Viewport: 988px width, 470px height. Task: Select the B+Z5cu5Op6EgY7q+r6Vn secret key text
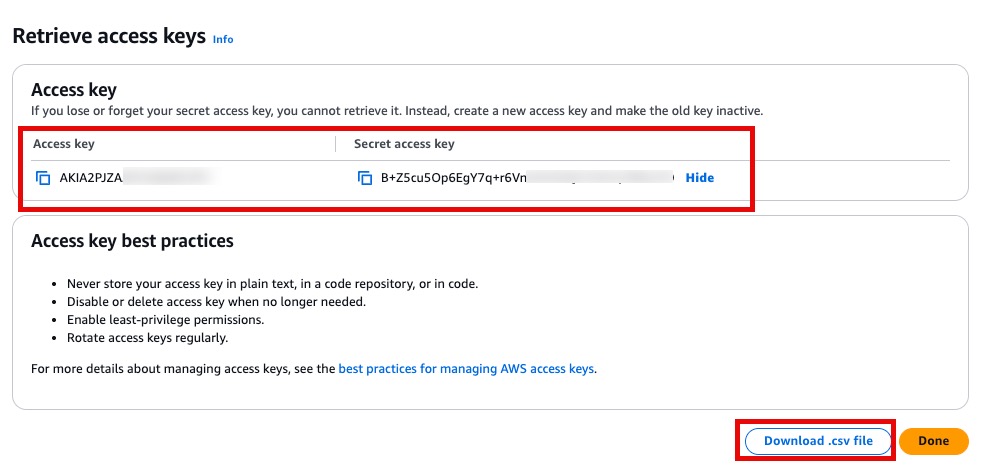(453, 178)
